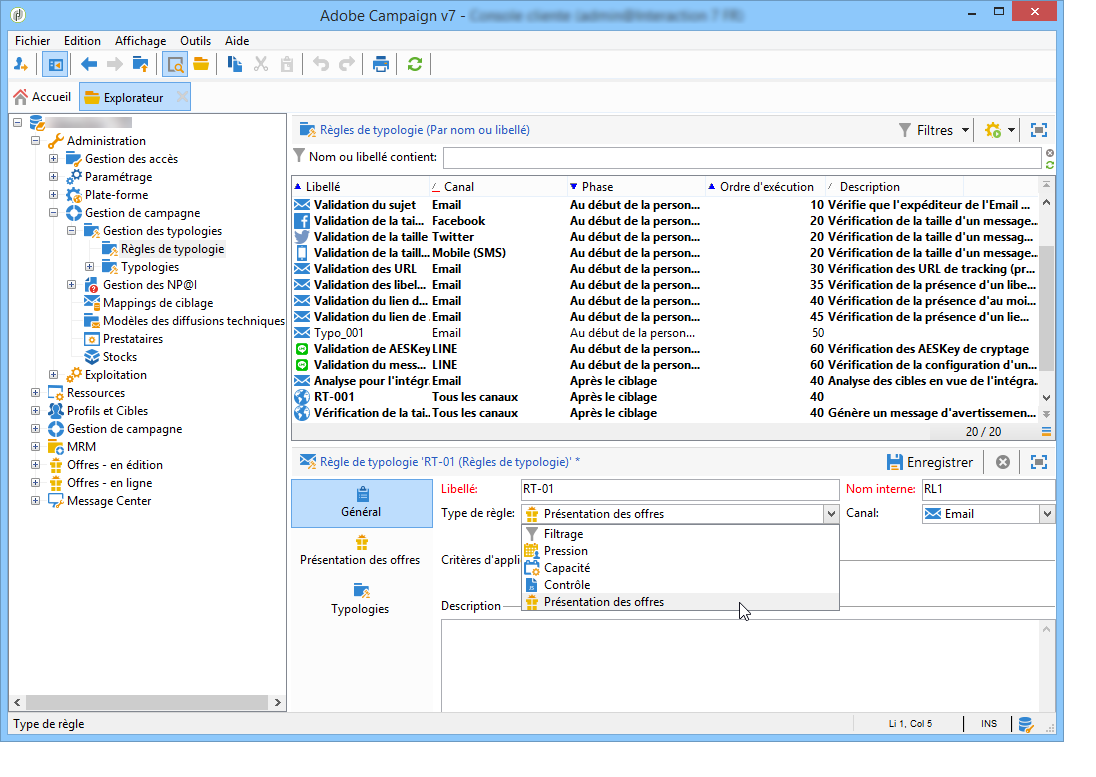Select the Général section icon
This screenshot has width=1096, height=777.
362,495
